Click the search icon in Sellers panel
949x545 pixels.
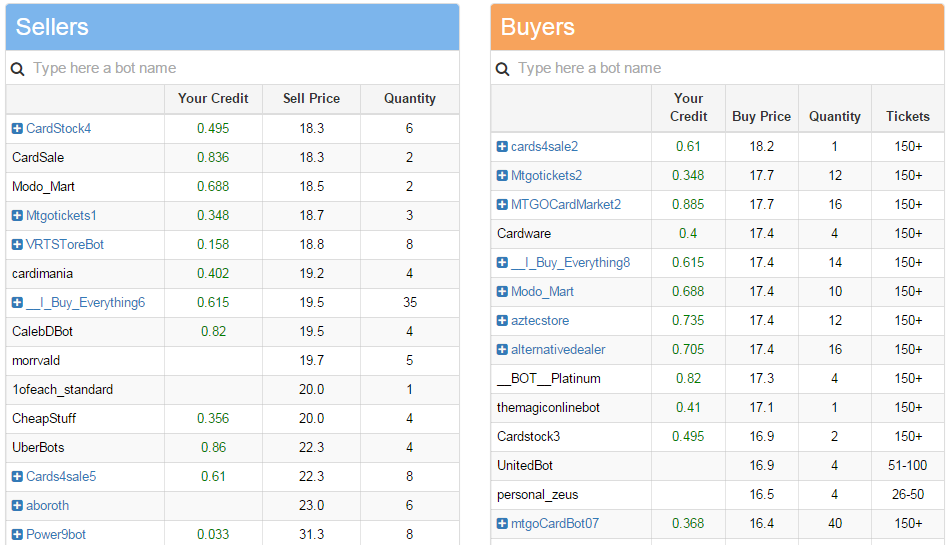[17, 69]
